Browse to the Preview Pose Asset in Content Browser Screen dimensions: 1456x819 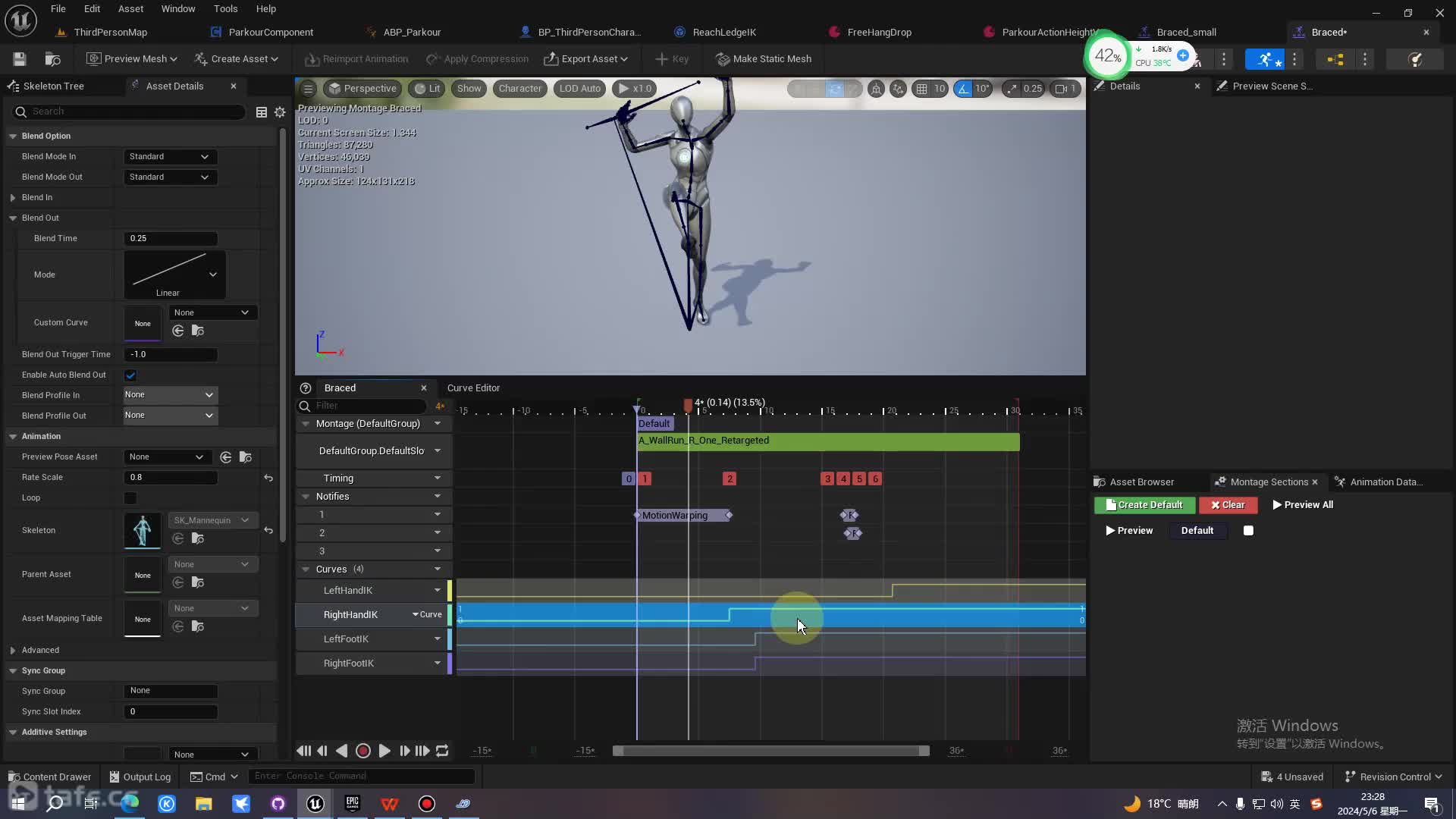click(245, 457)
